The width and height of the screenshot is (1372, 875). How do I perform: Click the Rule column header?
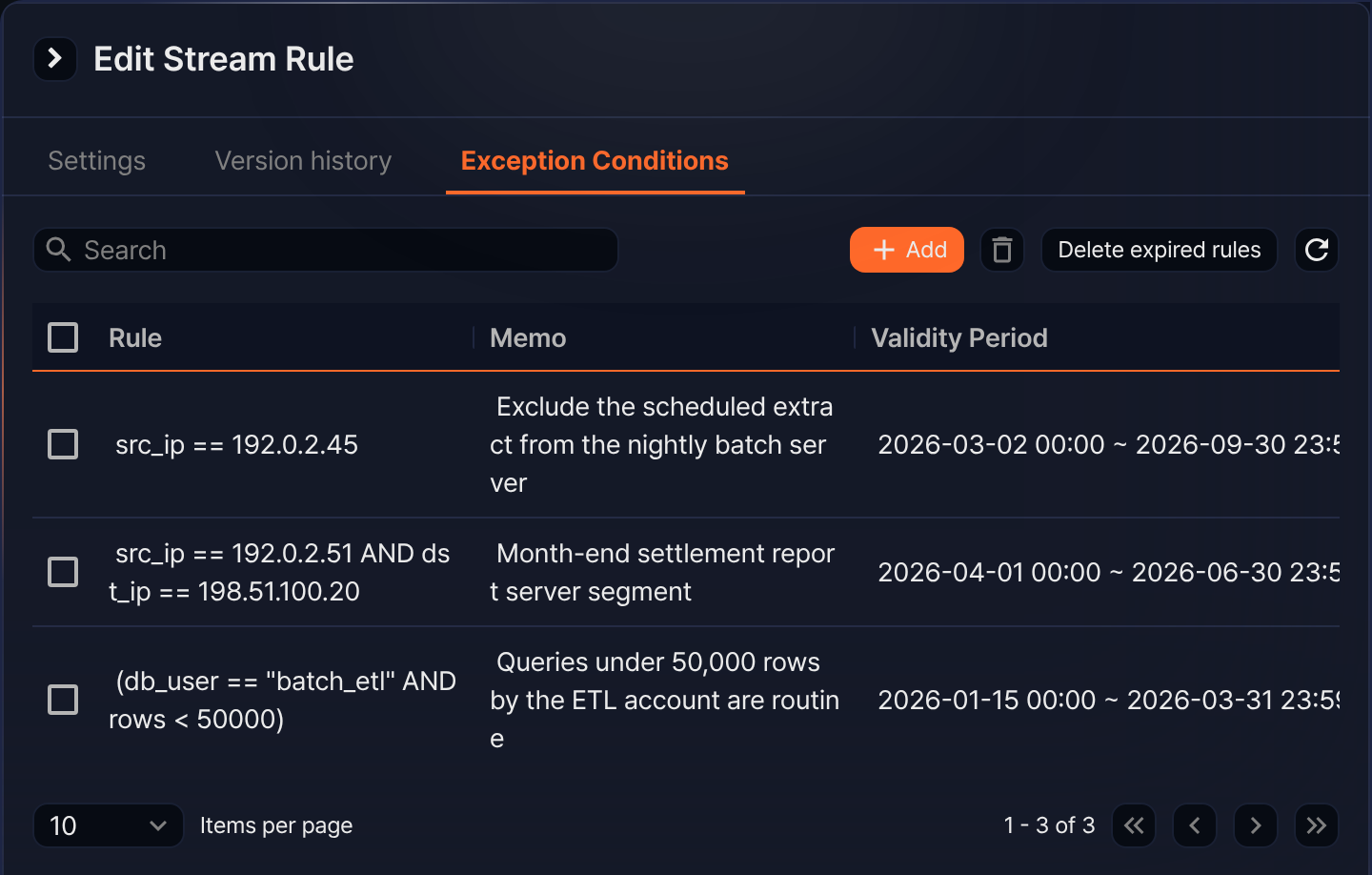(x=135, y=337)
